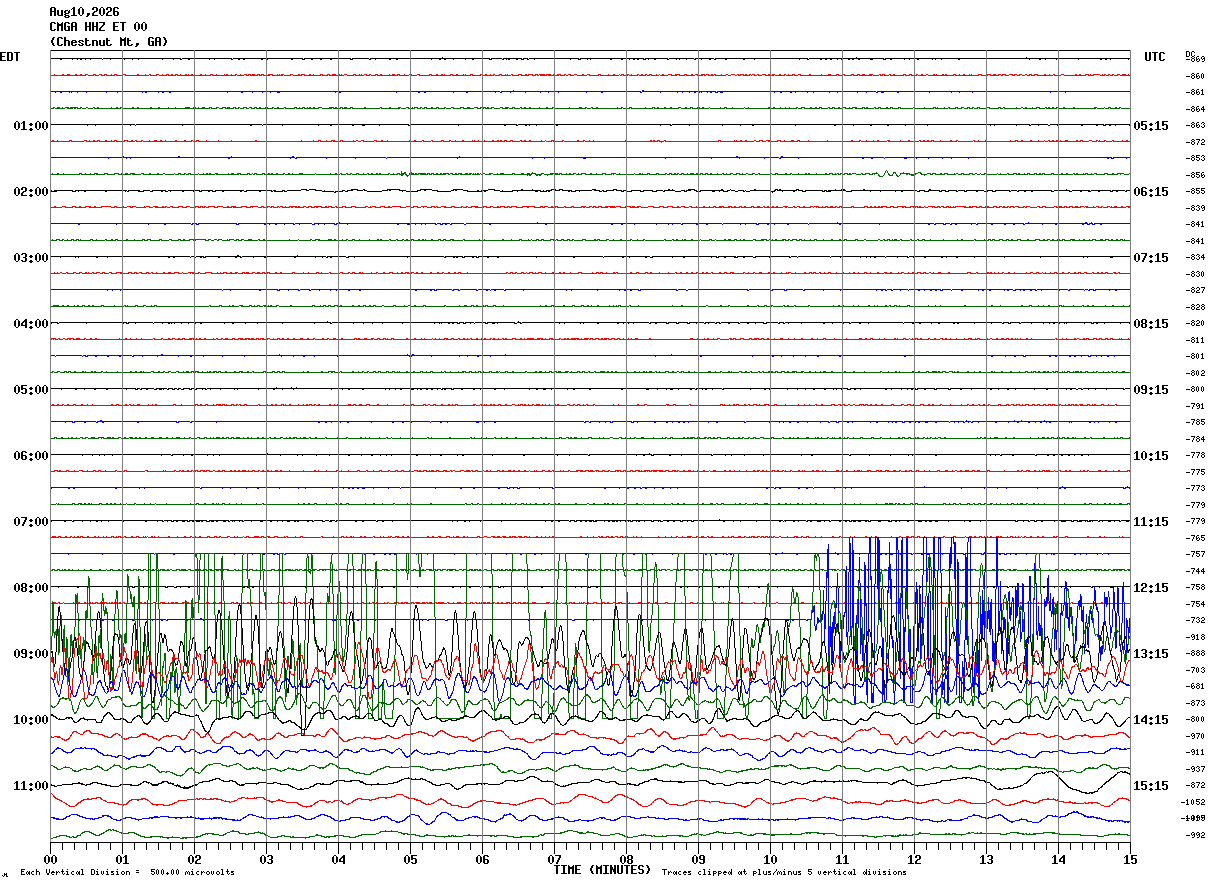Click the DC offset value -765
This screenshot has width=1210, height=886.
1195,538
